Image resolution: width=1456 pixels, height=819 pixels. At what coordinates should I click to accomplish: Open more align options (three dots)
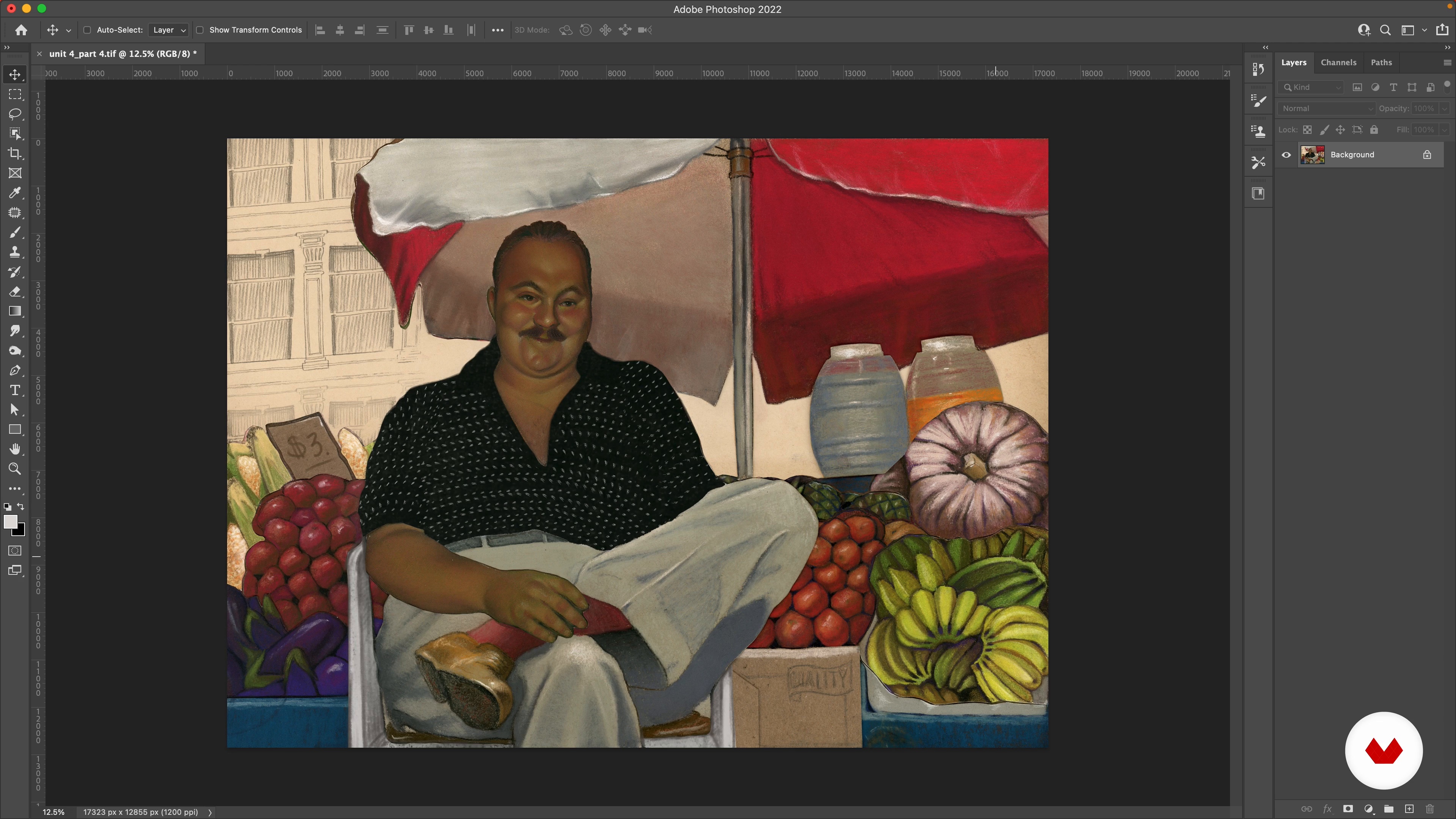pyautogui.click(x=497, y=30)
